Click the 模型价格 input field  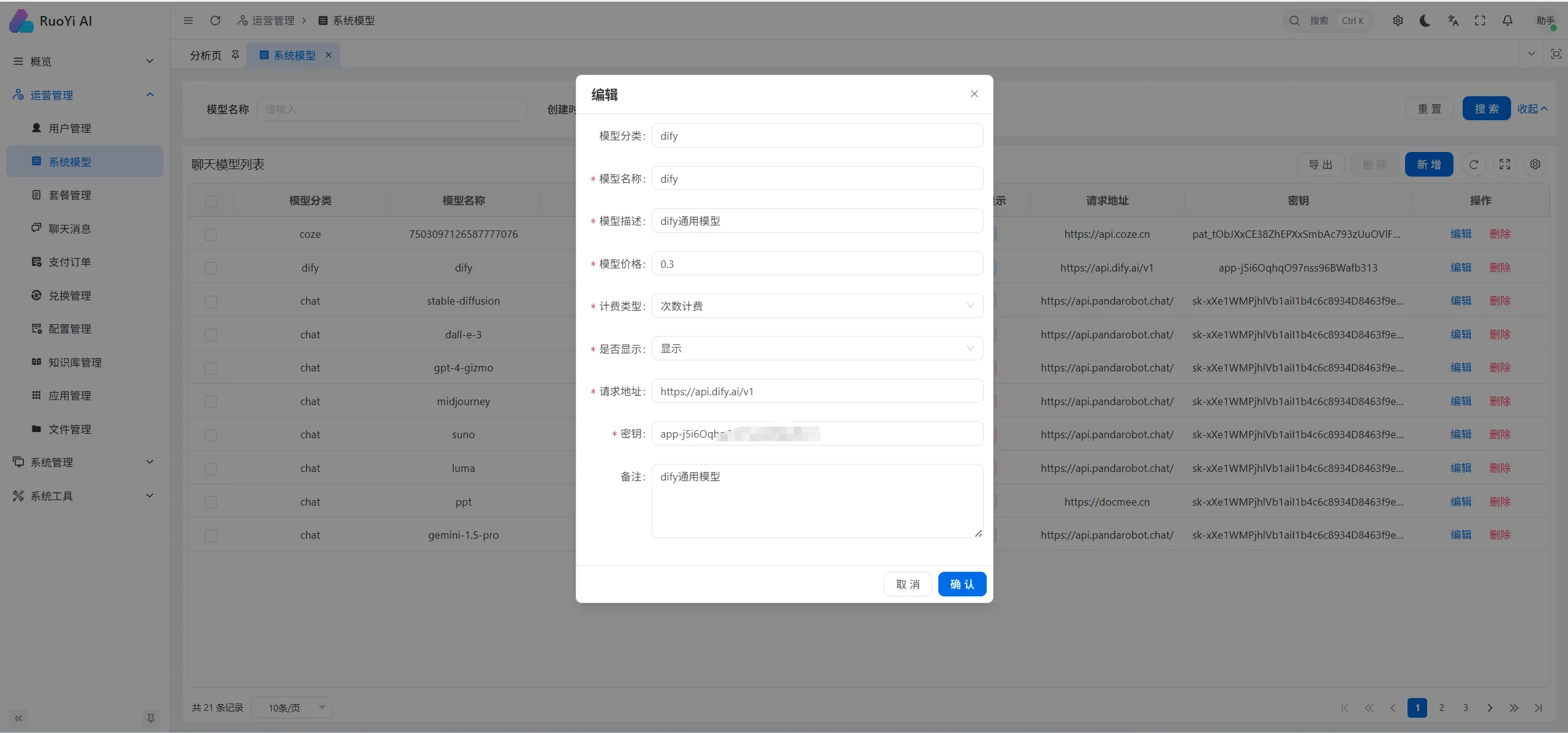pos(817,264)
